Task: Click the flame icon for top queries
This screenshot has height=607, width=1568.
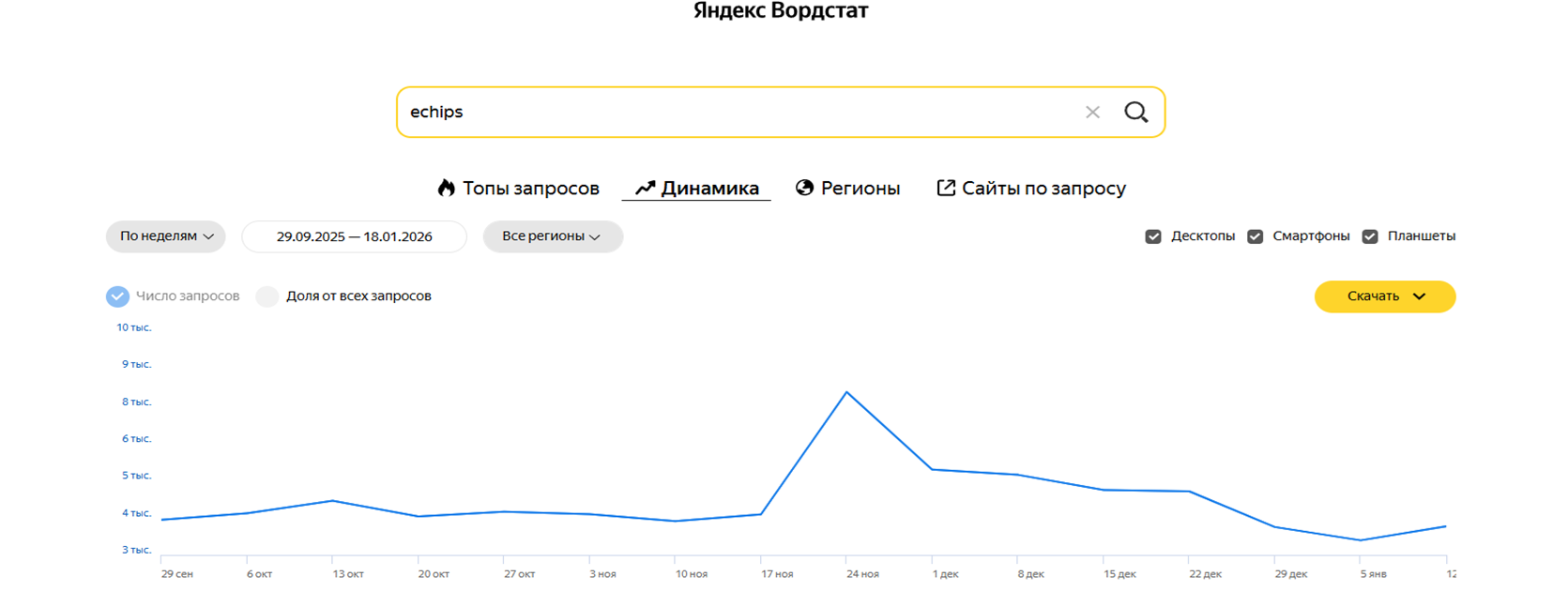Action: pyautogui.click(x=447, y=189)
